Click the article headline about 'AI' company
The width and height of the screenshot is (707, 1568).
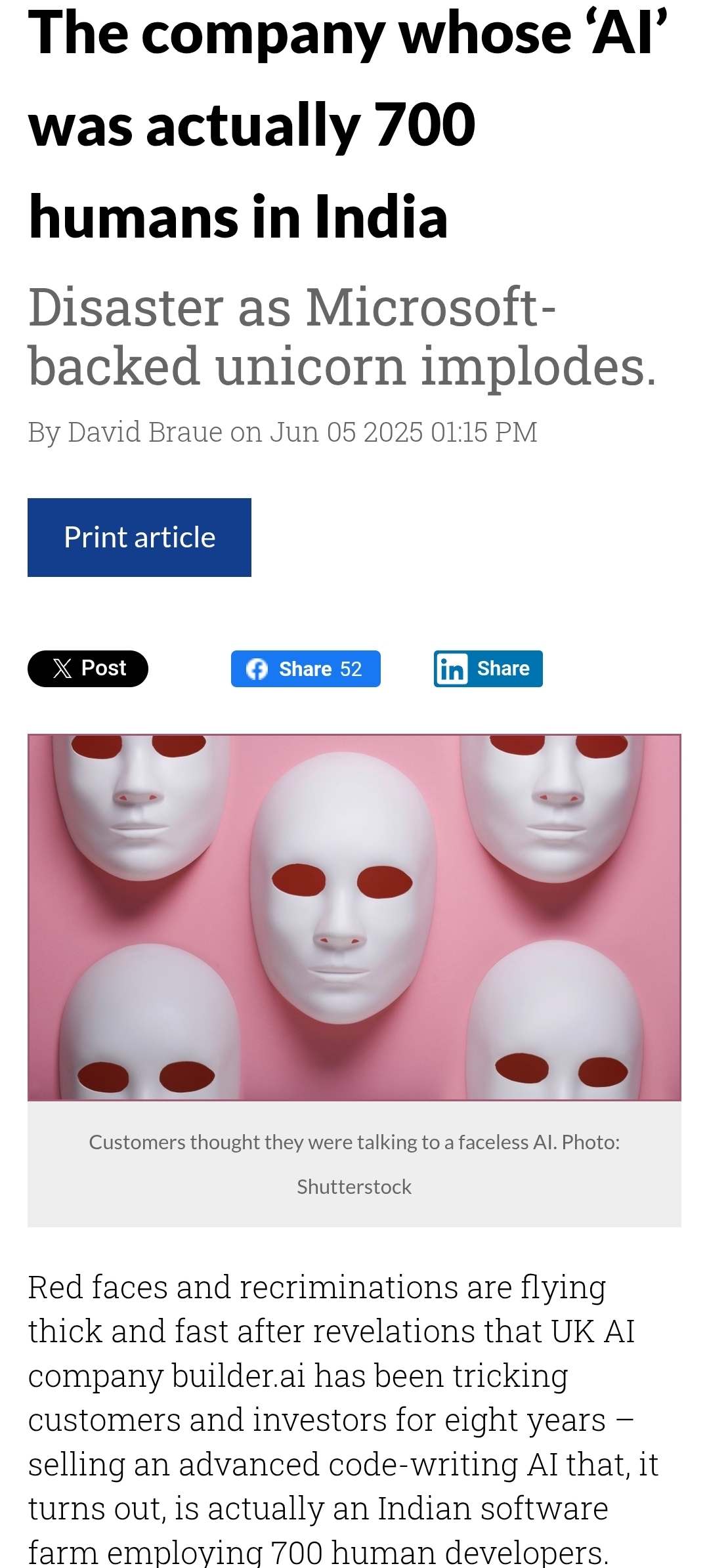[x=348, y=125]
